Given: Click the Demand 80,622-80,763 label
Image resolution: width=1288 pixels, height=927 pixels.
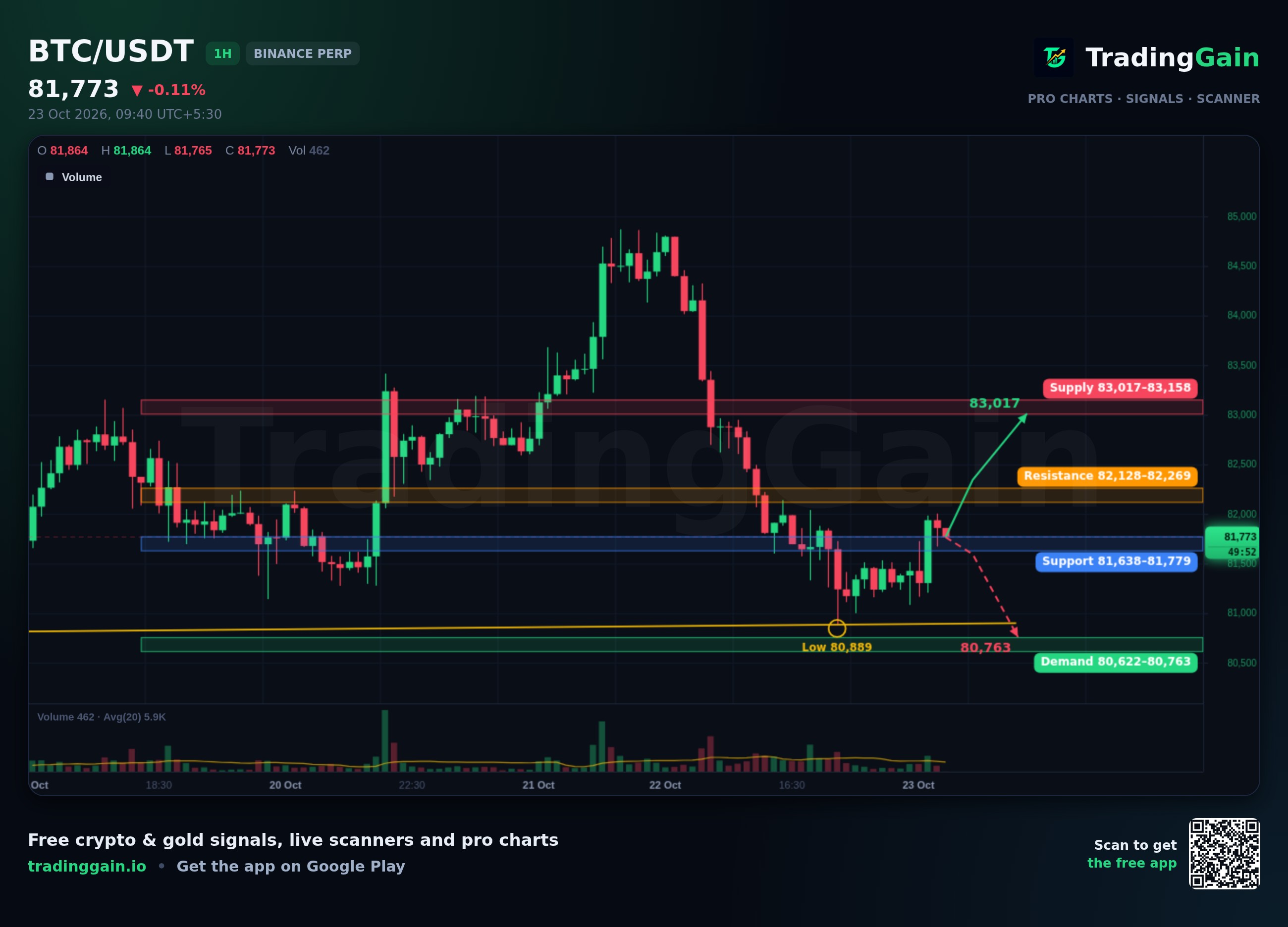Looking at the screenshot, I should pyautogui.click(x=1116, y=662).
